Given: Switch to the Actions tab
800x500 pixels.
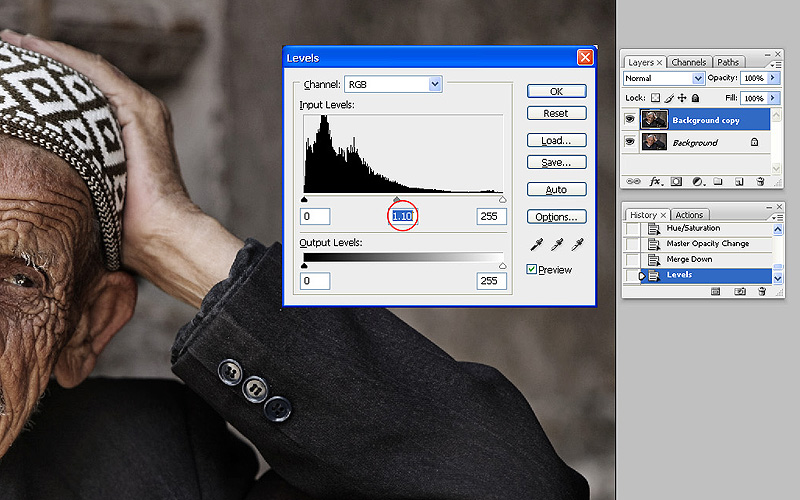Looking at the screenshot, I should pyautogui.click(x=689, y=215).
